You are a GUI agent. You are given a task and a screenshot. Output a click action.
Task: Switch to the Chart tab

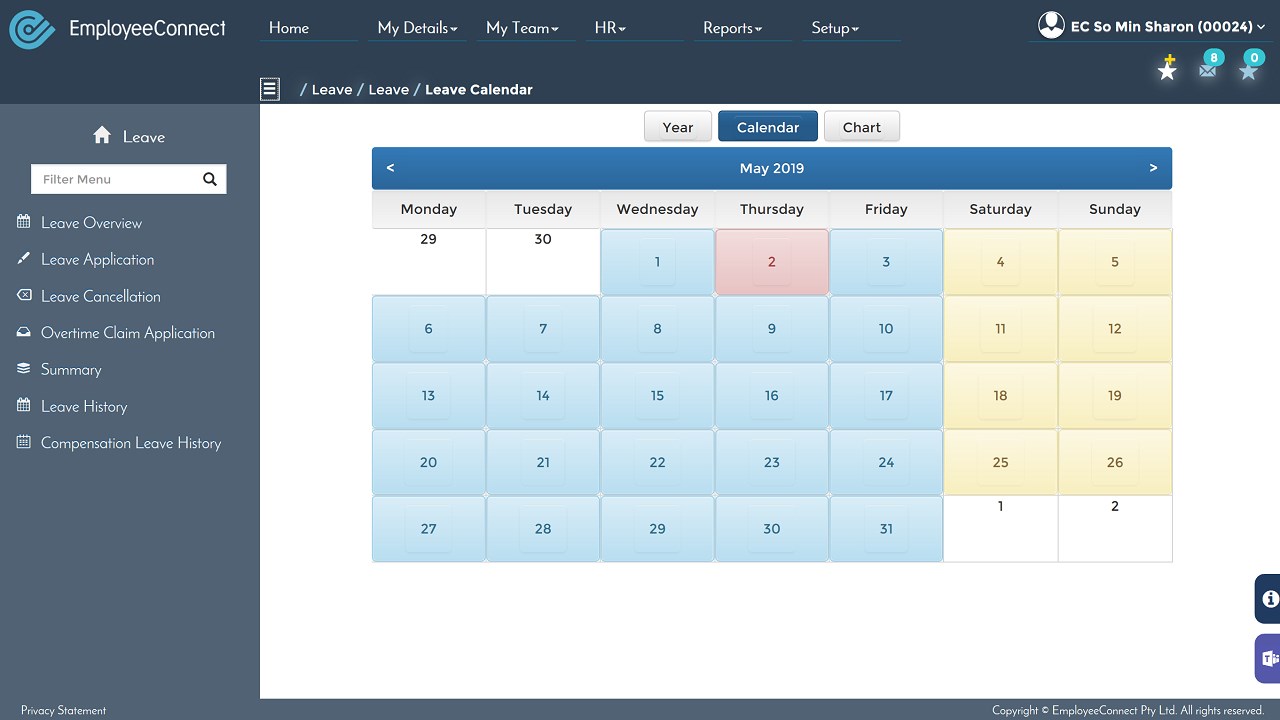[x=861, y=126]
